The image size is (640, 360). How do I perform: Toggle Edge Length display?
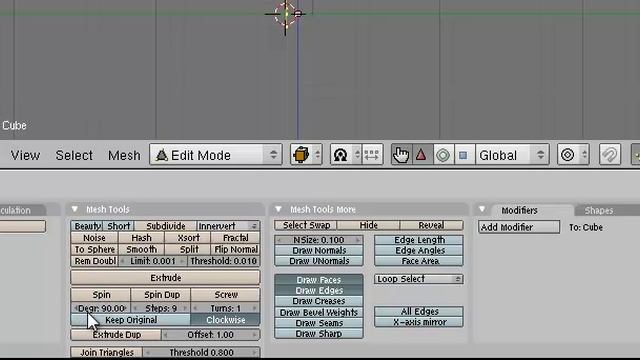(x=419, y=240)
